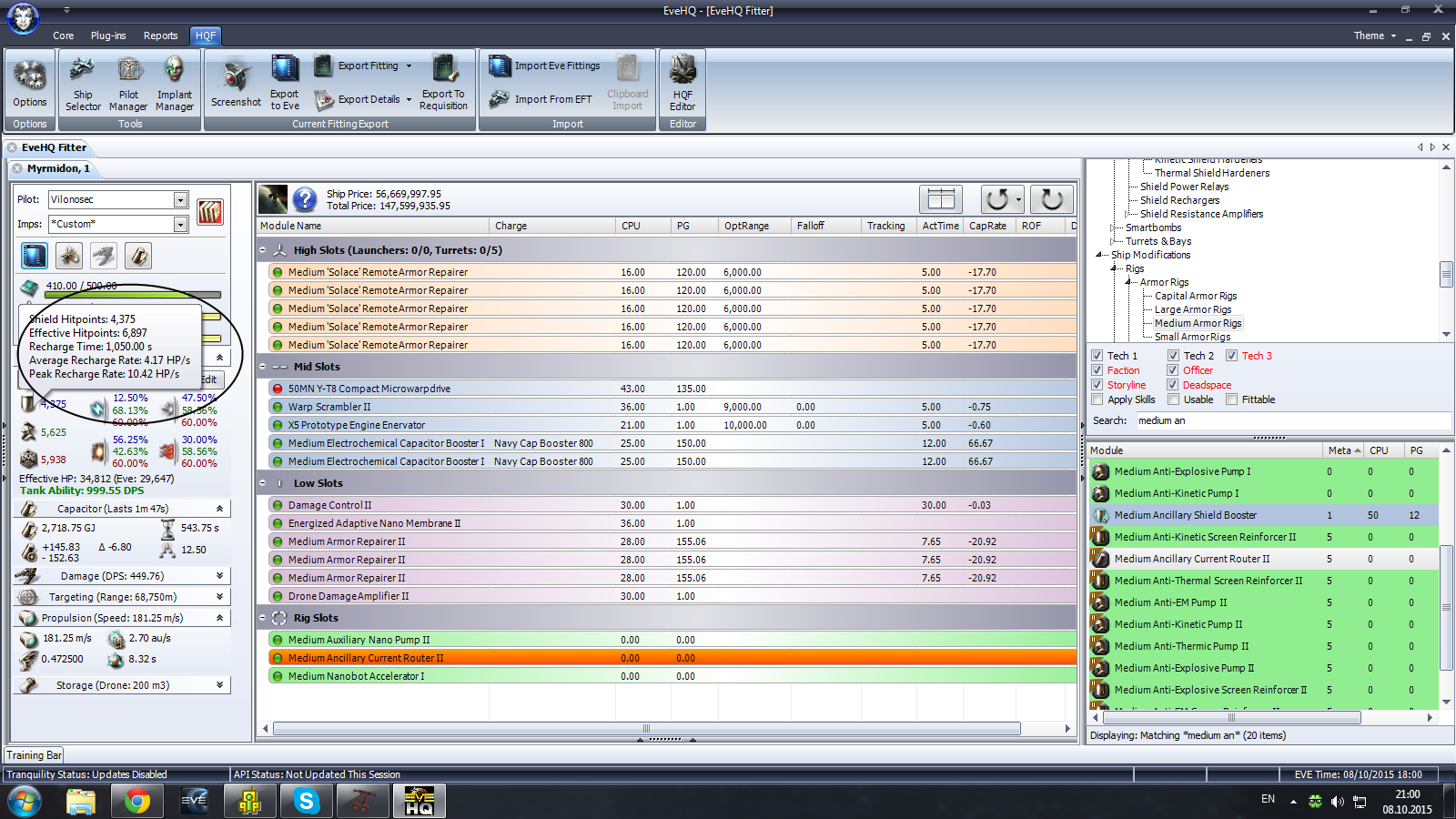Select Shield Power Relays tree item

[1184, 187]
